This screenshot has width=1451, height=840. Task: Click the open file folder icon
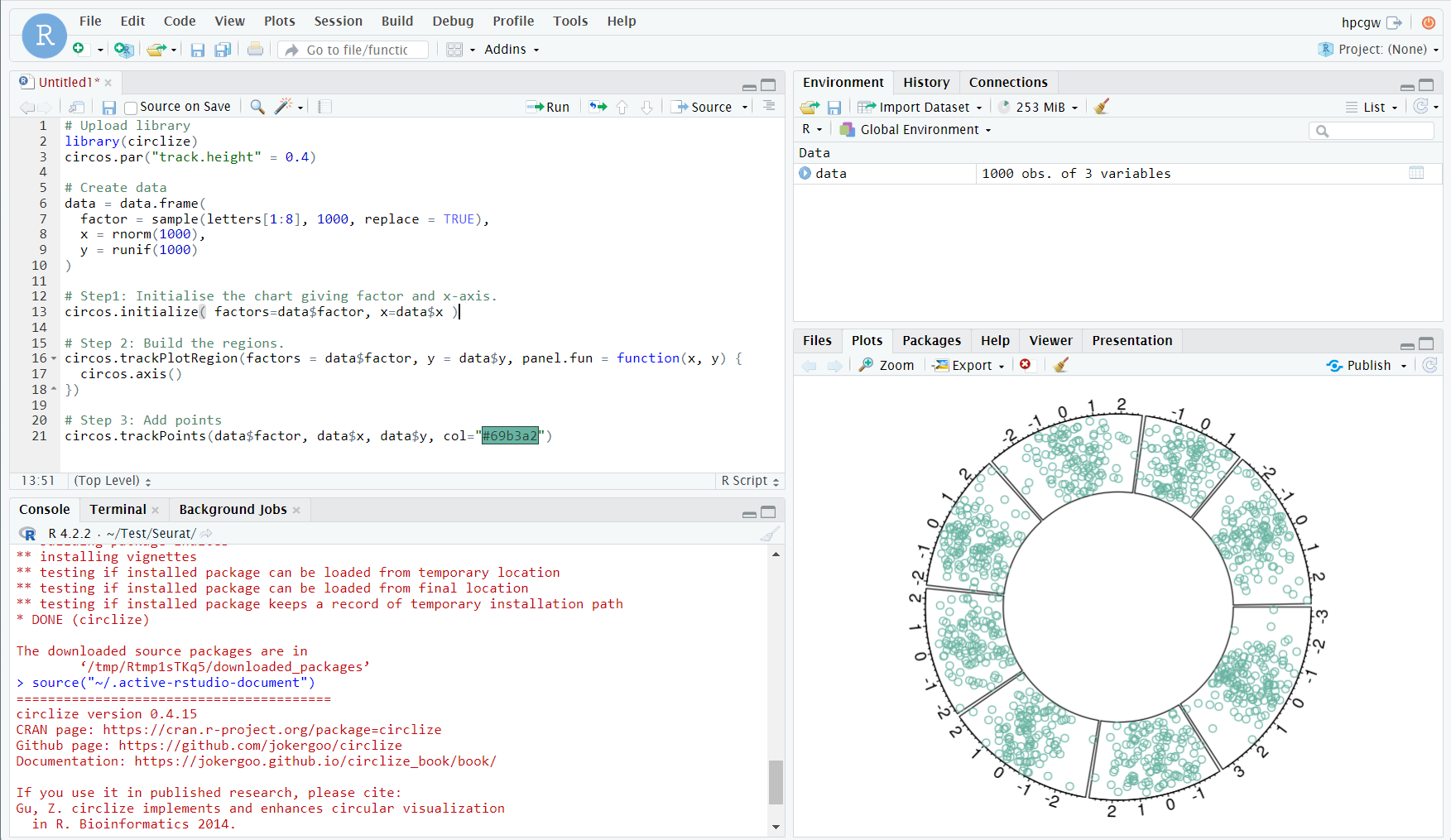156,50
